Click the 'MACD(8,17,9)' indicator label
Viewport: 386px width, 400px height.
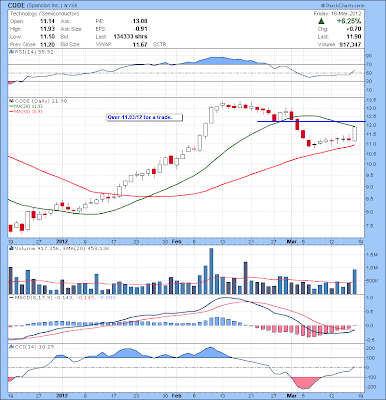tap(34, 297)
